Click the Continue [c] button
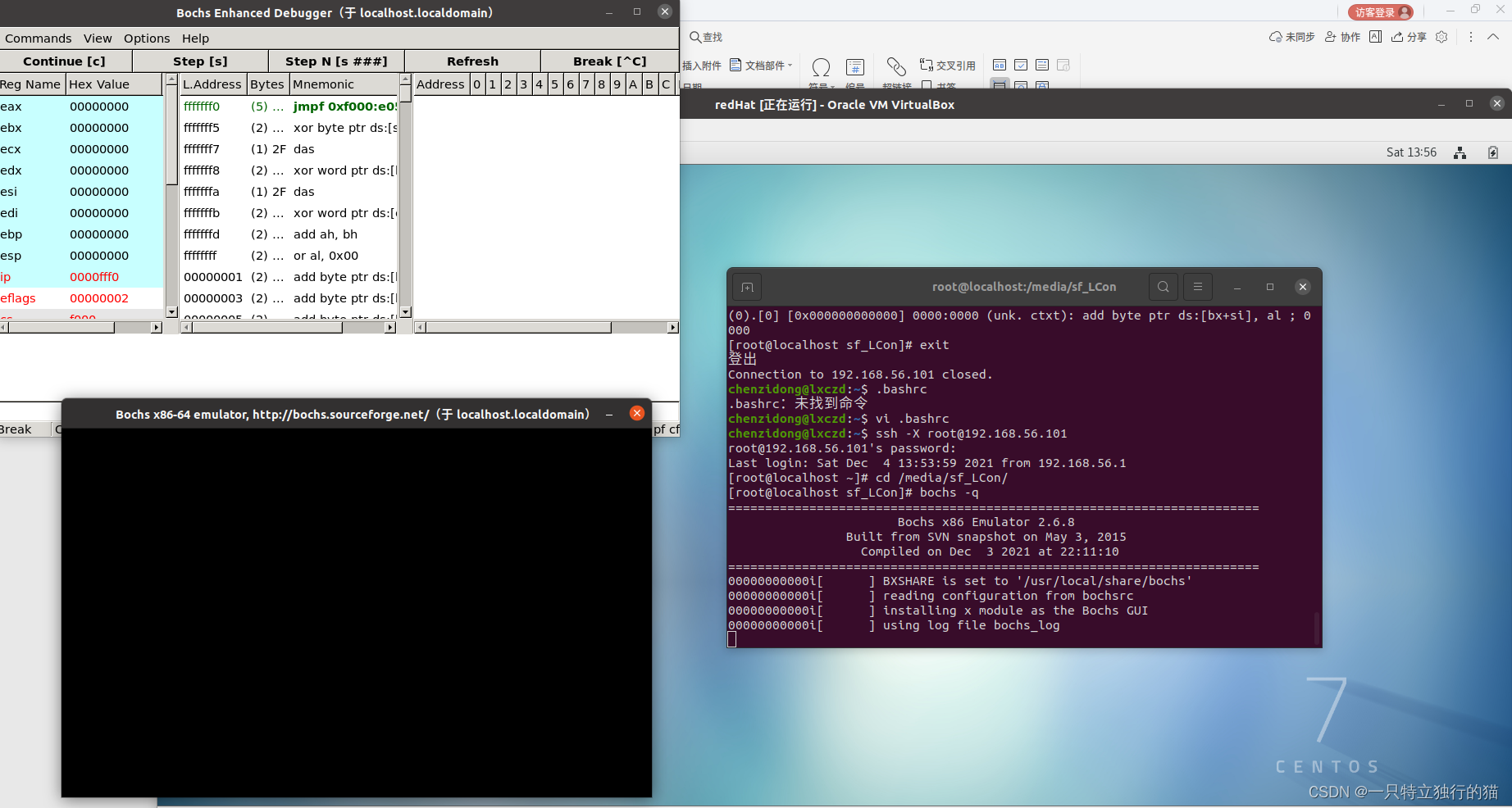The image size is (1512, 808). (65, 61)
